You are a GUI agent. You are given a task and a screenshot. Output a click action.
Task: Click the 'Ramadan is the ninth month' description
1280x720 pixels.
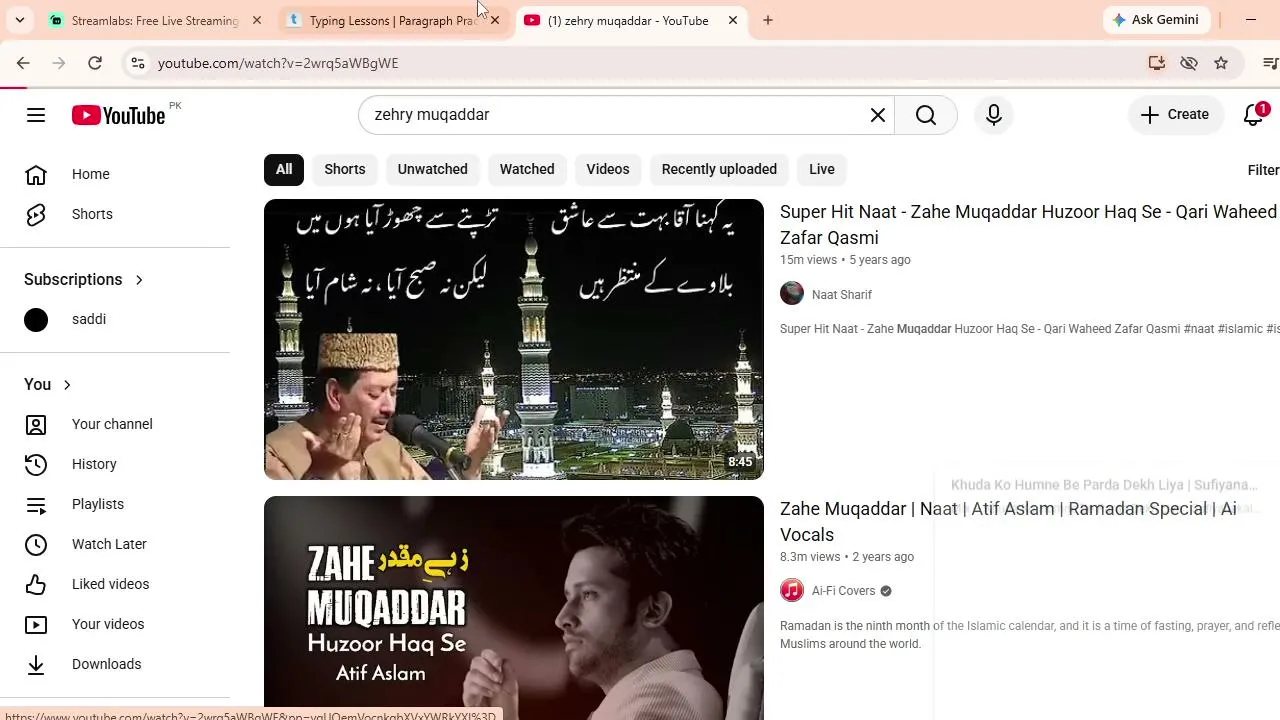[x=1030, y=635]
